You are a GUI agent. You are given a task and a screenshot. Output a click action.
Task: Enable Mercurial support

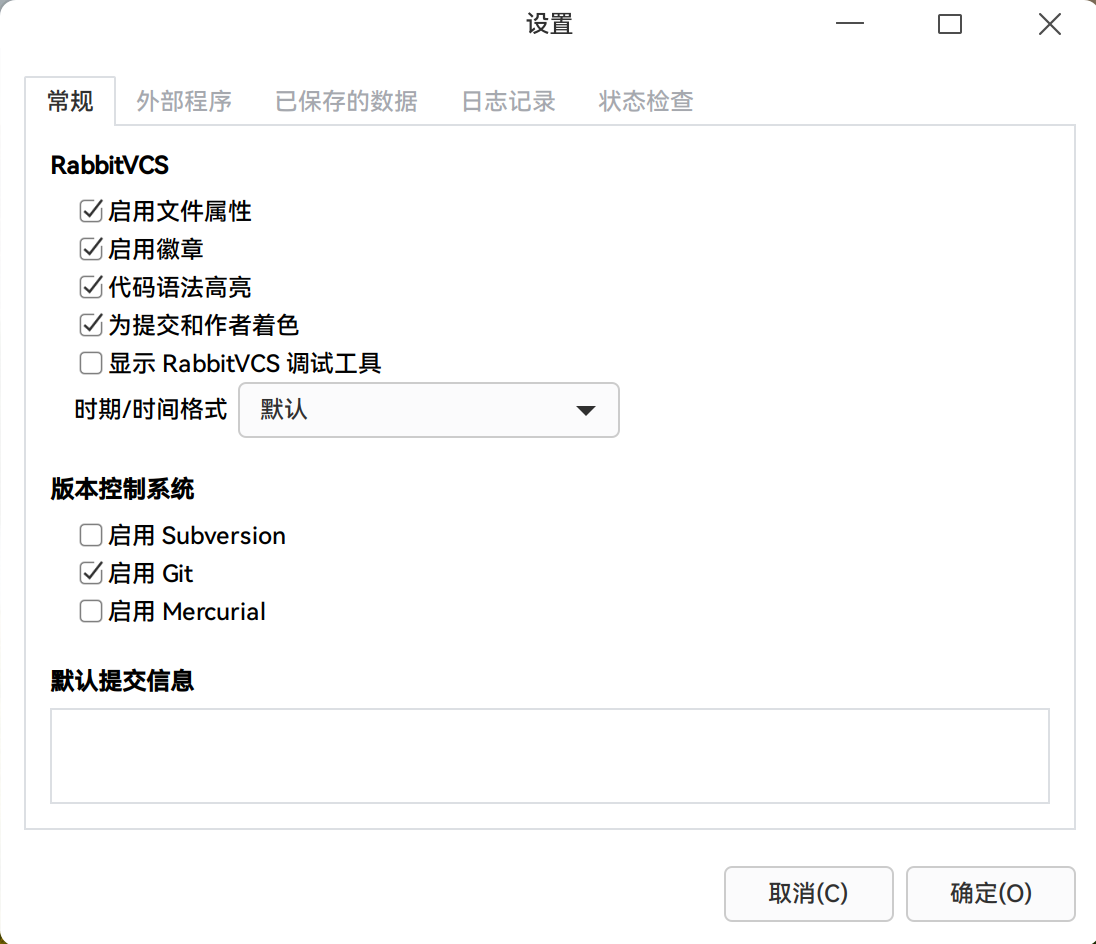pos(90,611)
